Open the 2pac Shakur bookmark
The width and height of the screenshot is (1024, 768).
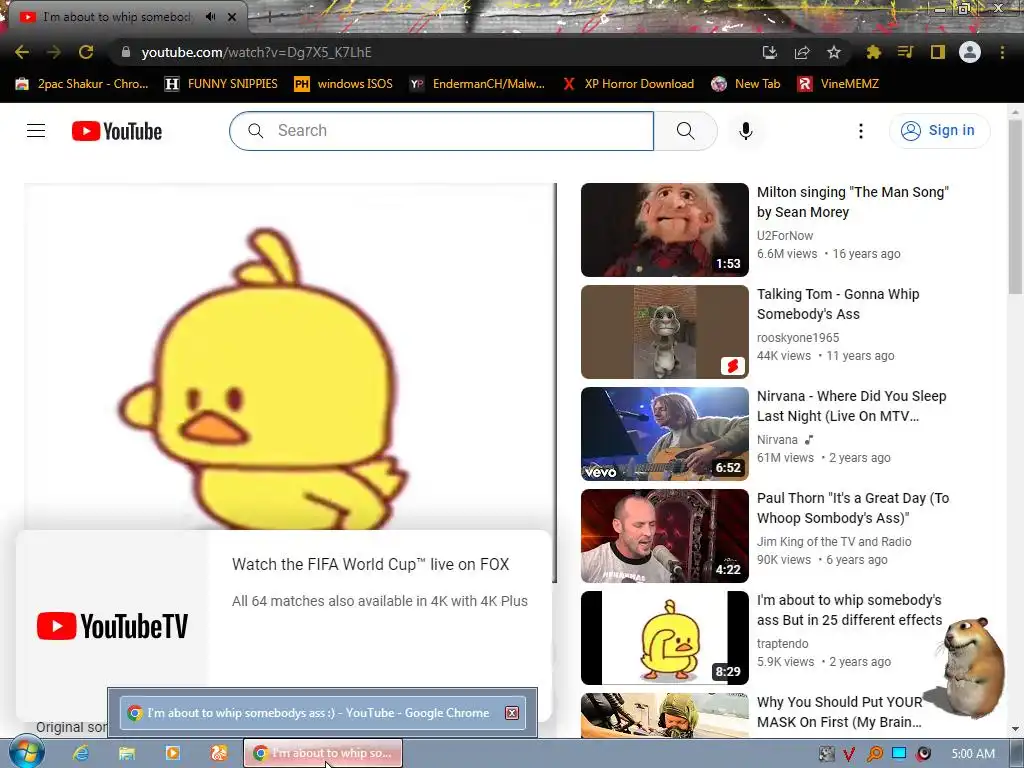point(82,84)
